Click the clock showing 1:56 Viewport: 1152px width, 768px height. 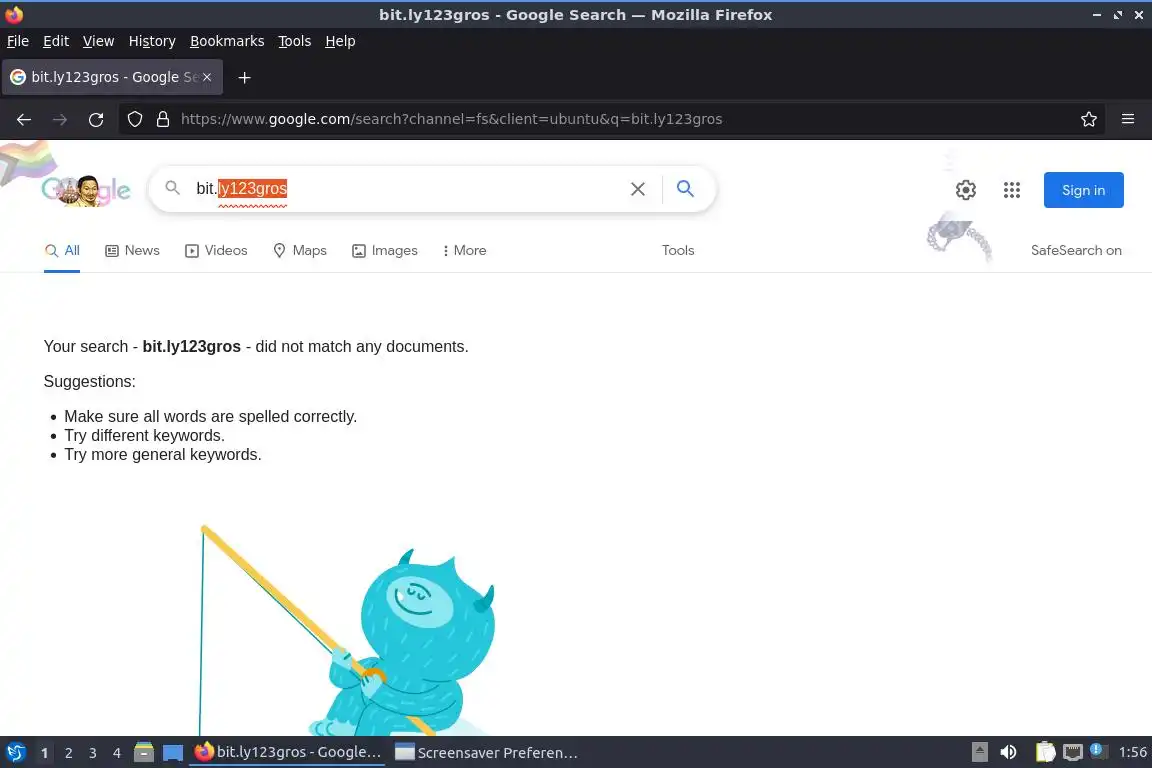(1132, 752)
